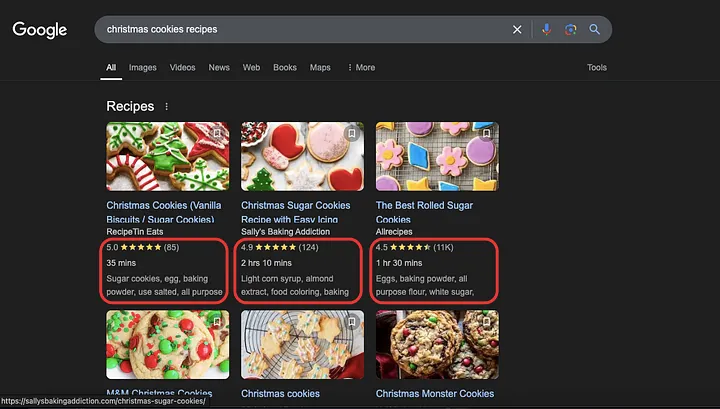Save the star-shaped Christmas cookies recipe bookmark
This screenshot has width=720, height=409.
(x=352, y=322)
